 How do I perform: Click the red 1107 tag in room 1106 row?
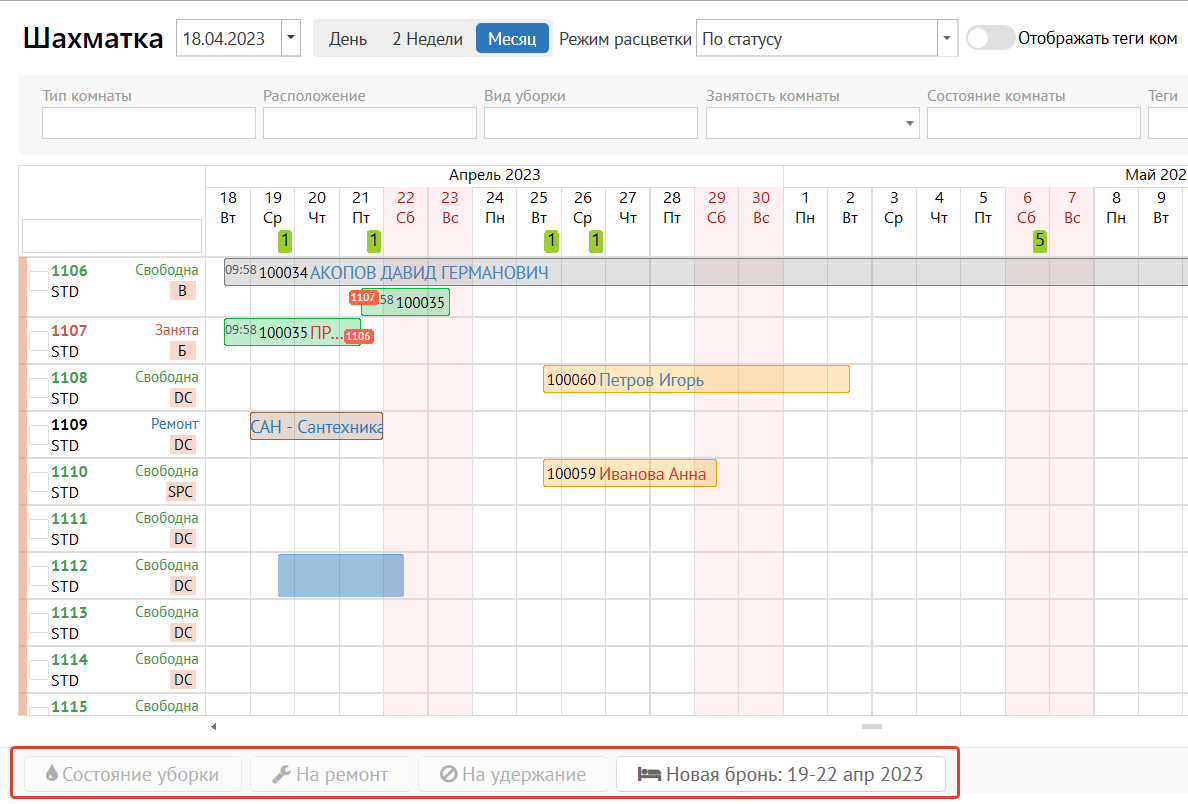pos(364,297)
